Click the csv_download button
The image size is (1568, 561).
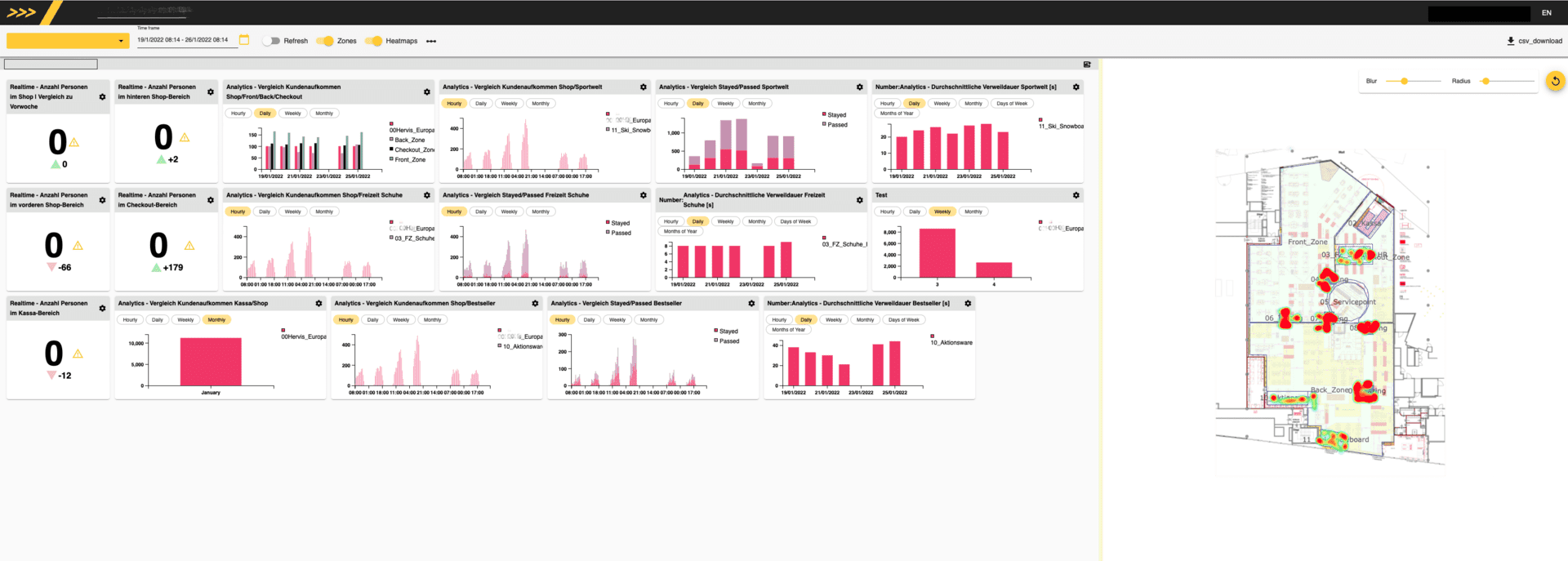click(1534, 41)
